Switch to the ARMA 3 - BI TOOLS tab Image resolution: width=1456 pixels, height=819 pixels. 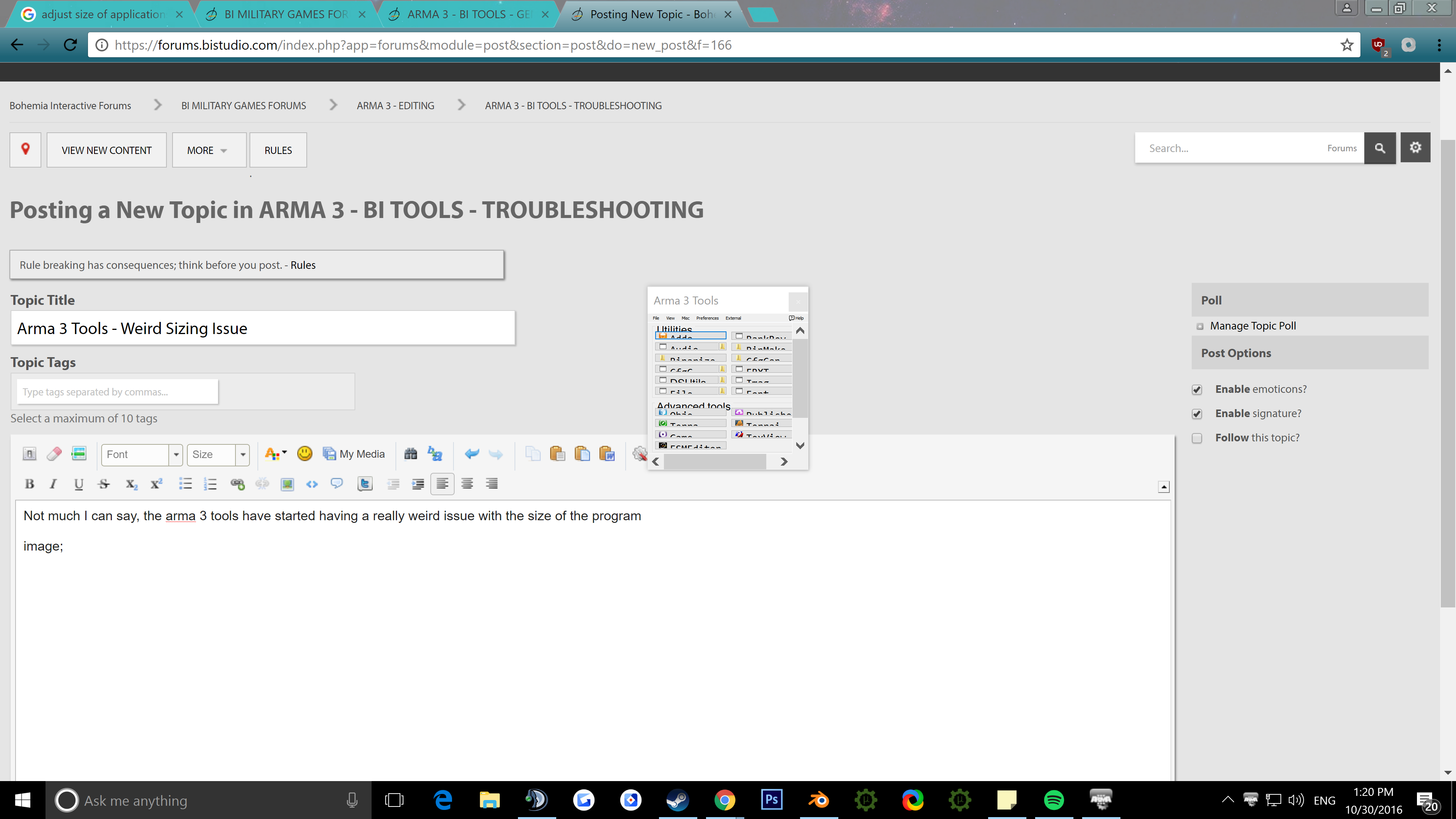pos(468,14)
